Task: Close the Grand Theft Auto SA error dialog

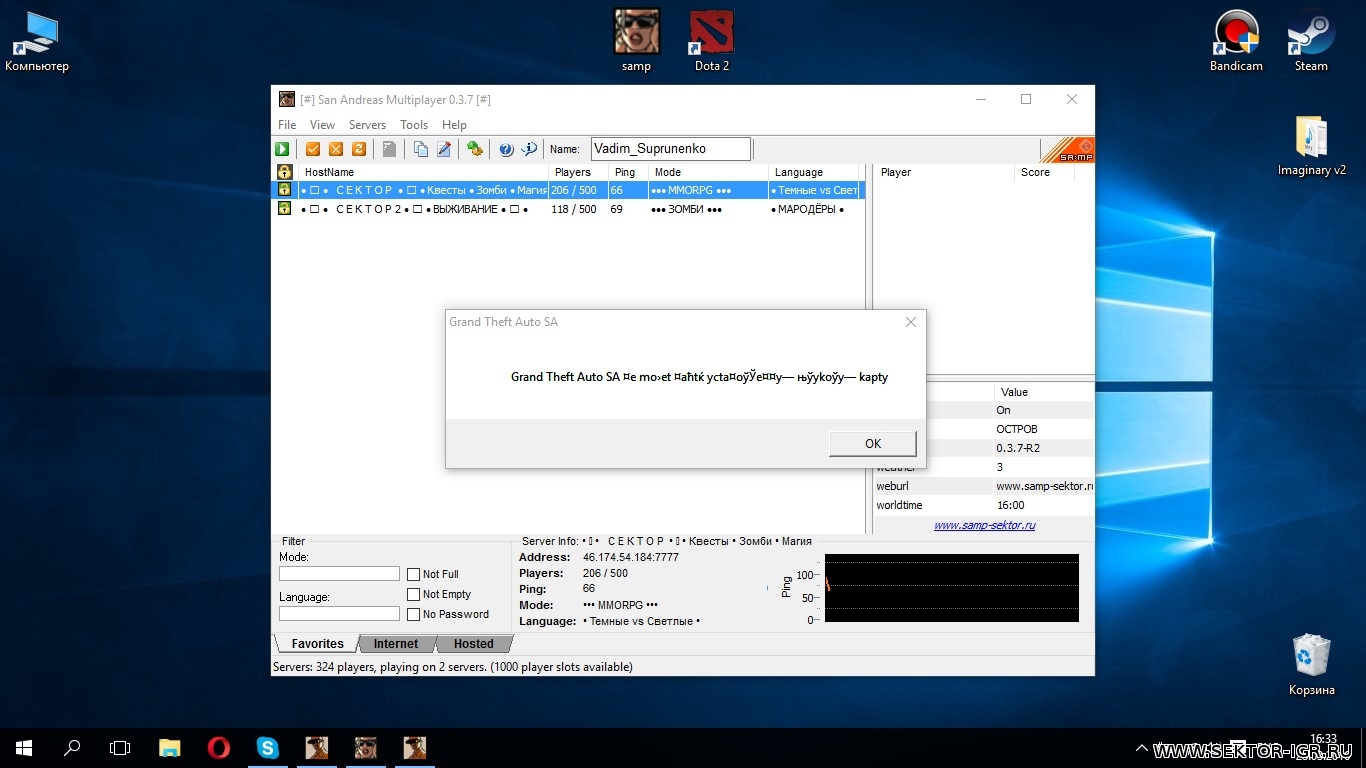Action: pyautogui.click(x=910, y=322)
